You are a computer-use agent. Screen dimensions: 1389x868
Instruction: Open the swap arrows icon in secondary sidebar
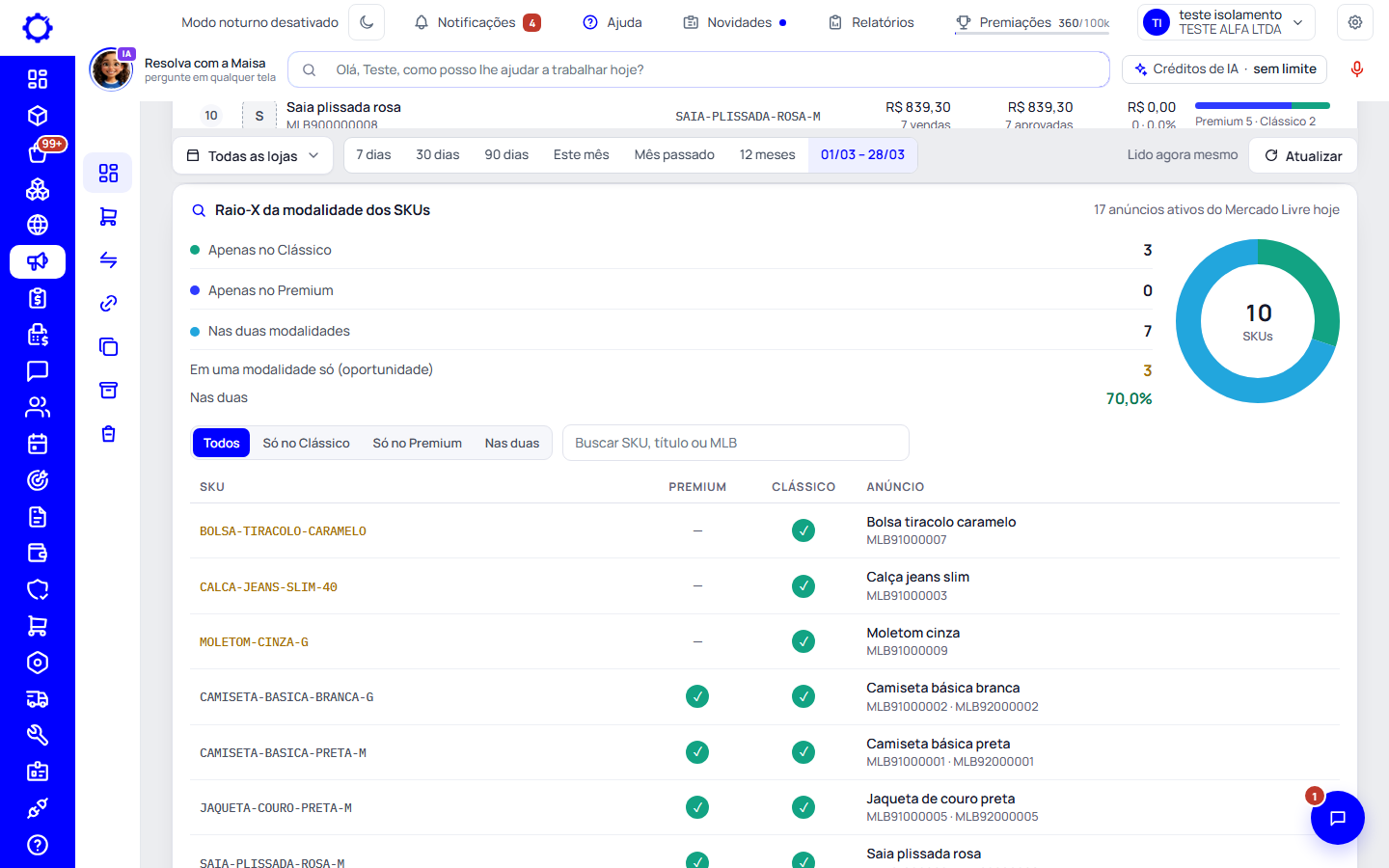pos(108,260)
